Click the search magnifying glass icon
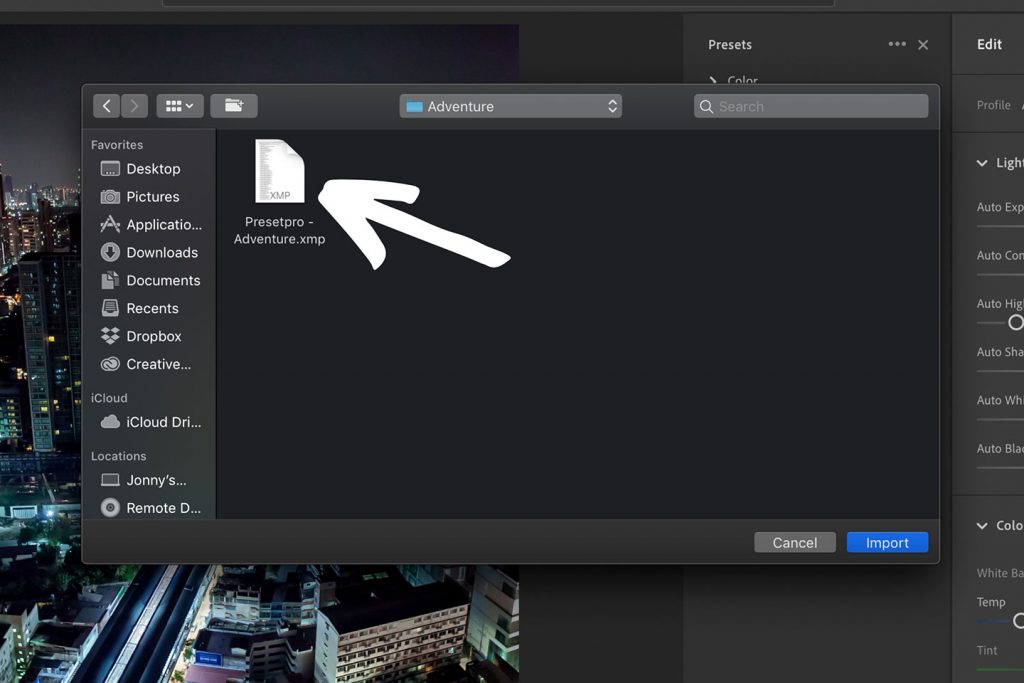 [705, 105]
